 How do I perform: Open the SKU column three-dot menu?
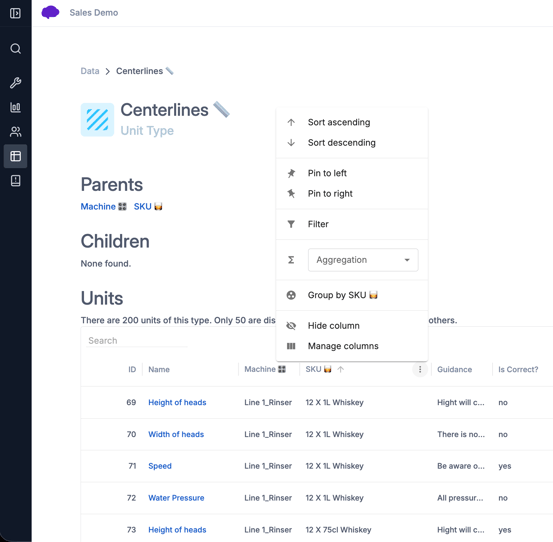(x=420, y=369)
